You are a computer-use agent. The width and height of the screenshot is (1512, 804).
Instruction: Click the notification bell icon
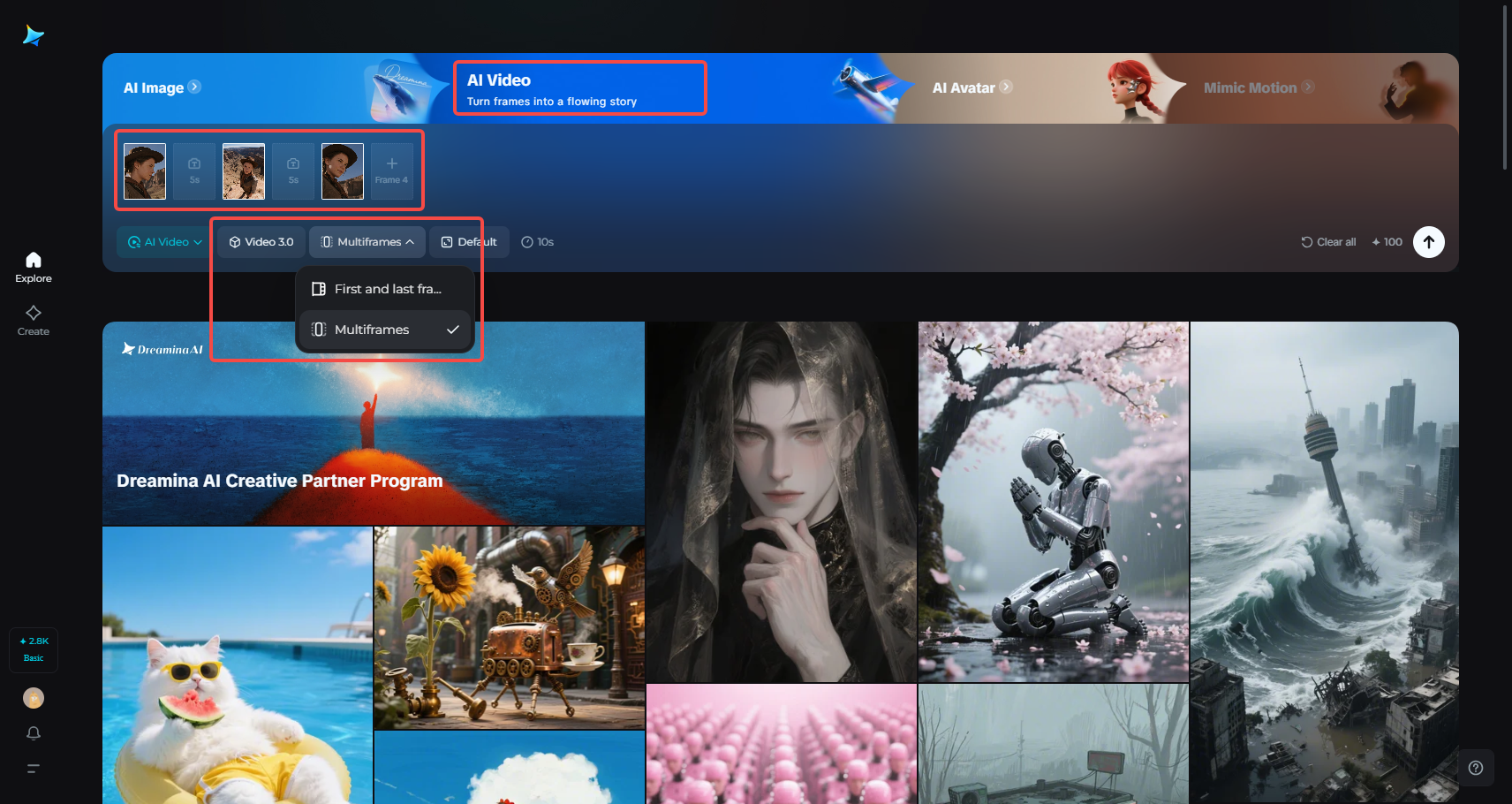click(x=33, y=732)
